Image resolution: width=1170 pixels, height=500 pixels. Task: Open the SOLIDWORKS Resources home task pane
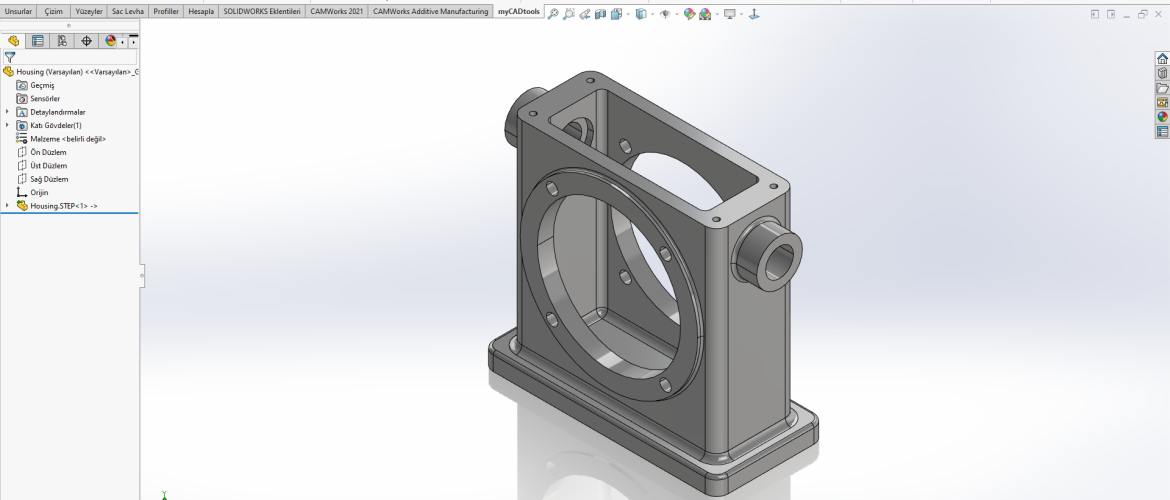click(1162, 59)
